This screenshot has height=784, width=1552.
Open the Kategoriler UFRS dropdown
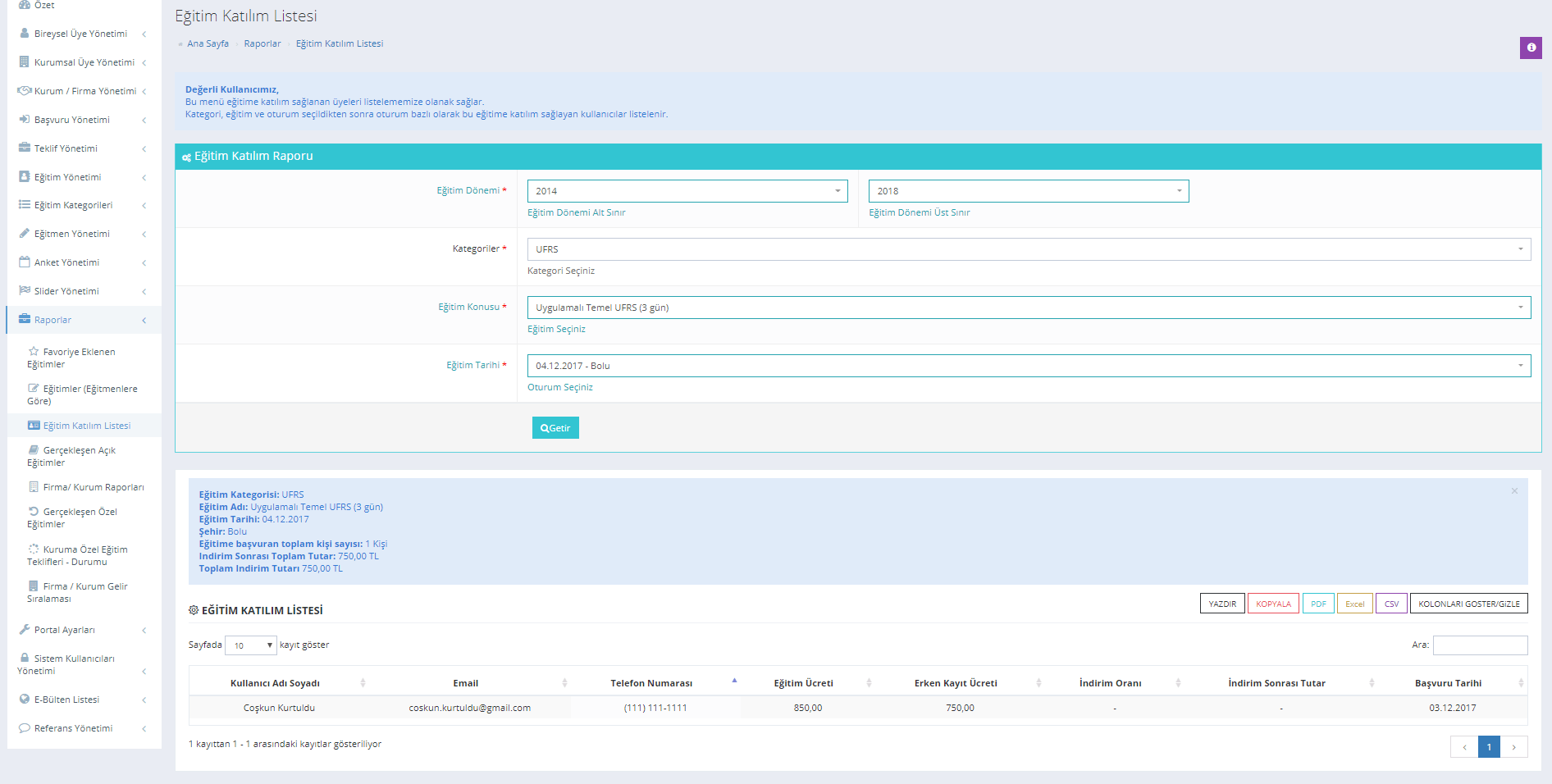tap(1028, 248)
